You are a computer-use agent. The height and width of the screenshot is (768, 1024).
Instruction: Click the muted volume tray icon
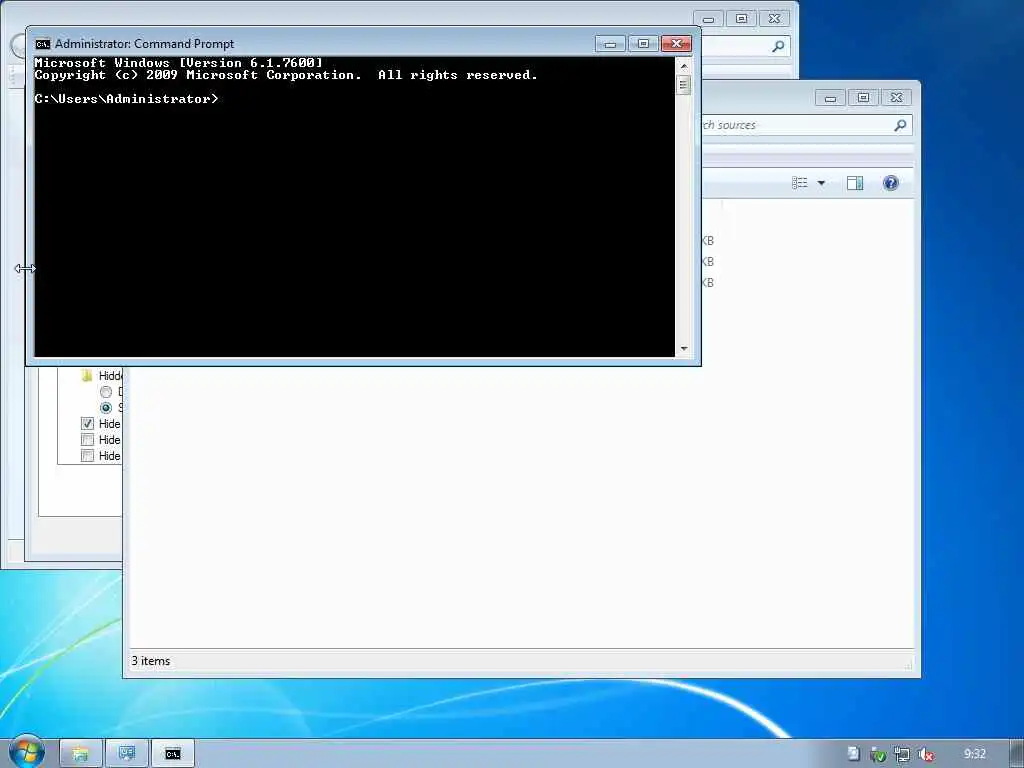click(x=925, y=754)
